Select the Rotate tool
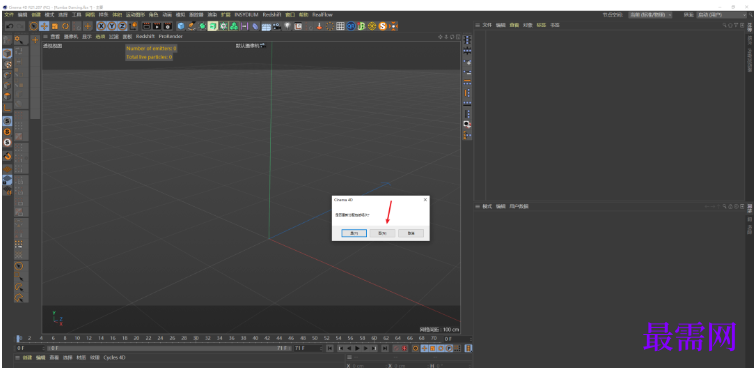The image size is (755, 368). 65,26
